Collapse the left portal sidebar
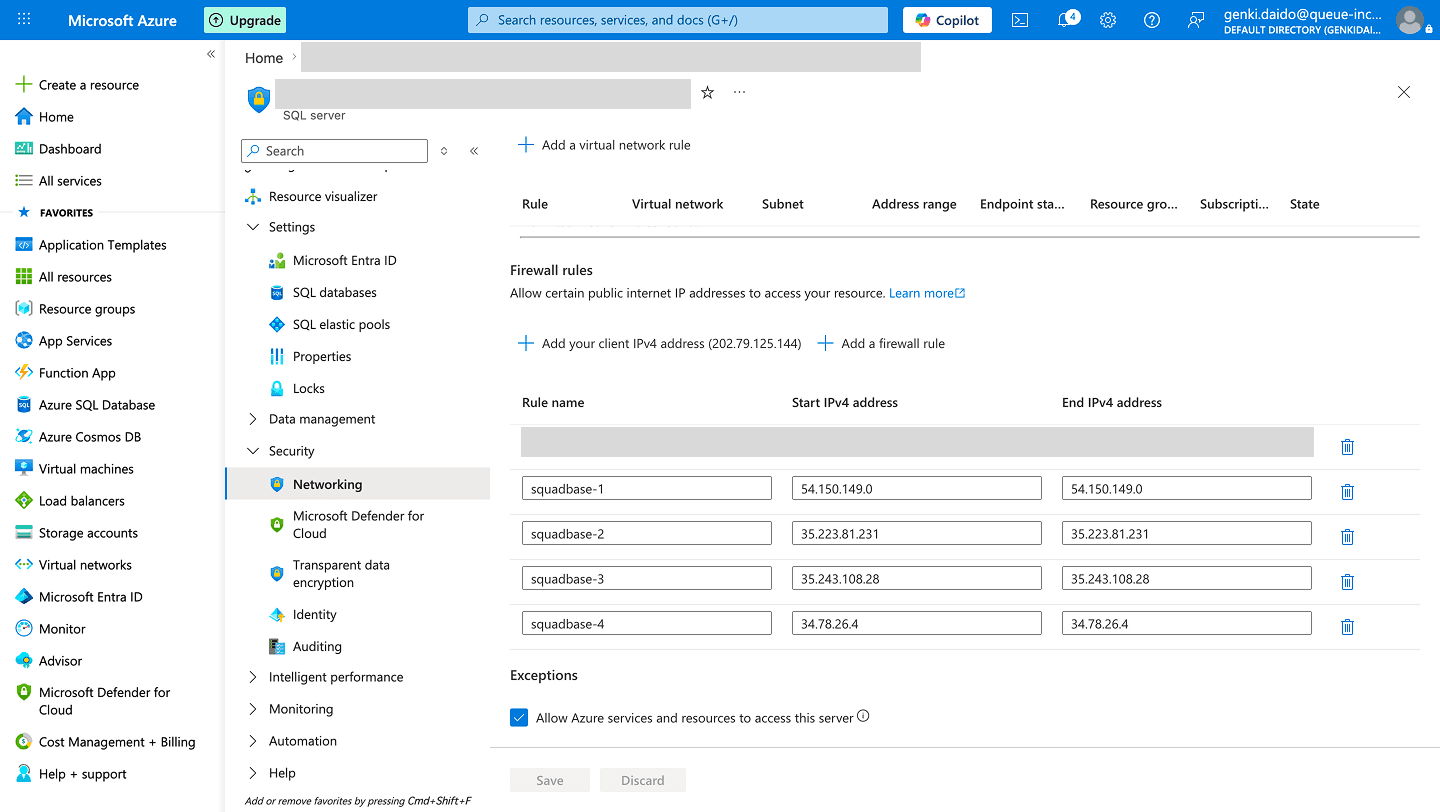 coord(211,54)
